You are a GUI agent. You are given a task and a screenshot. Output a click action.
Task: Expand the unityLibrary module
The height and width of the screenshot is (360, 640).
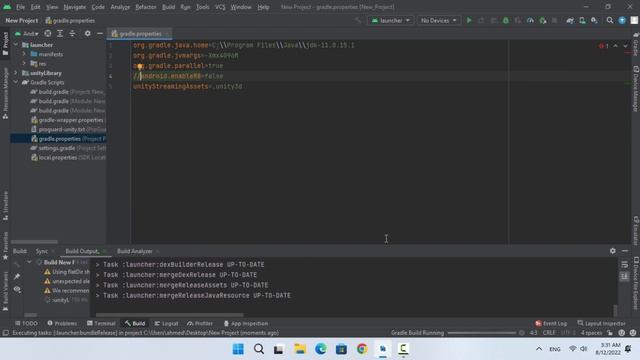tap(16, 73)
